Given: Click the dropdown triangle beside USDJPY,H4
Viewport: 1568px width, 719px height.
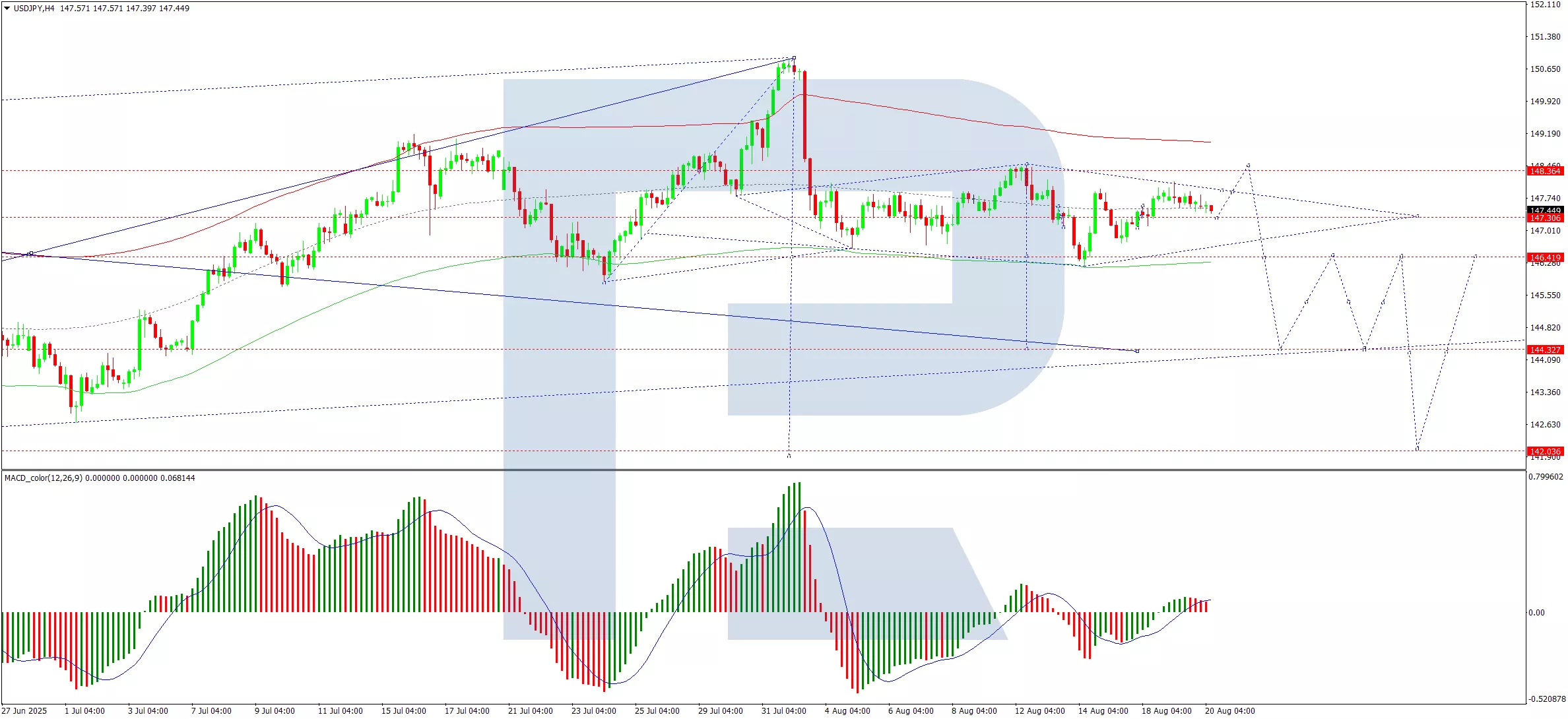Looking at the screenshot, I should [7, 9].
